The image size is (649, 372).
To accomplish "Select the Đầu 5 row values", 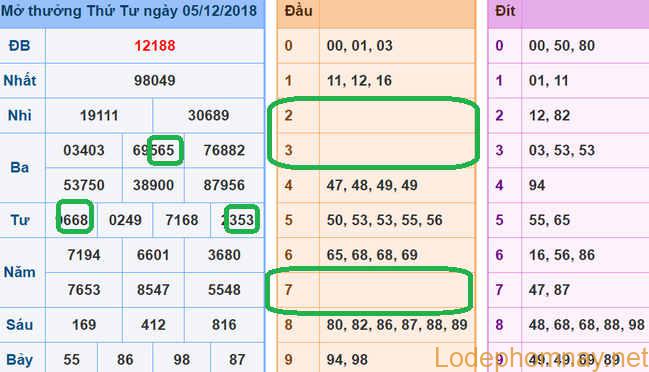I will coord(385,220).
